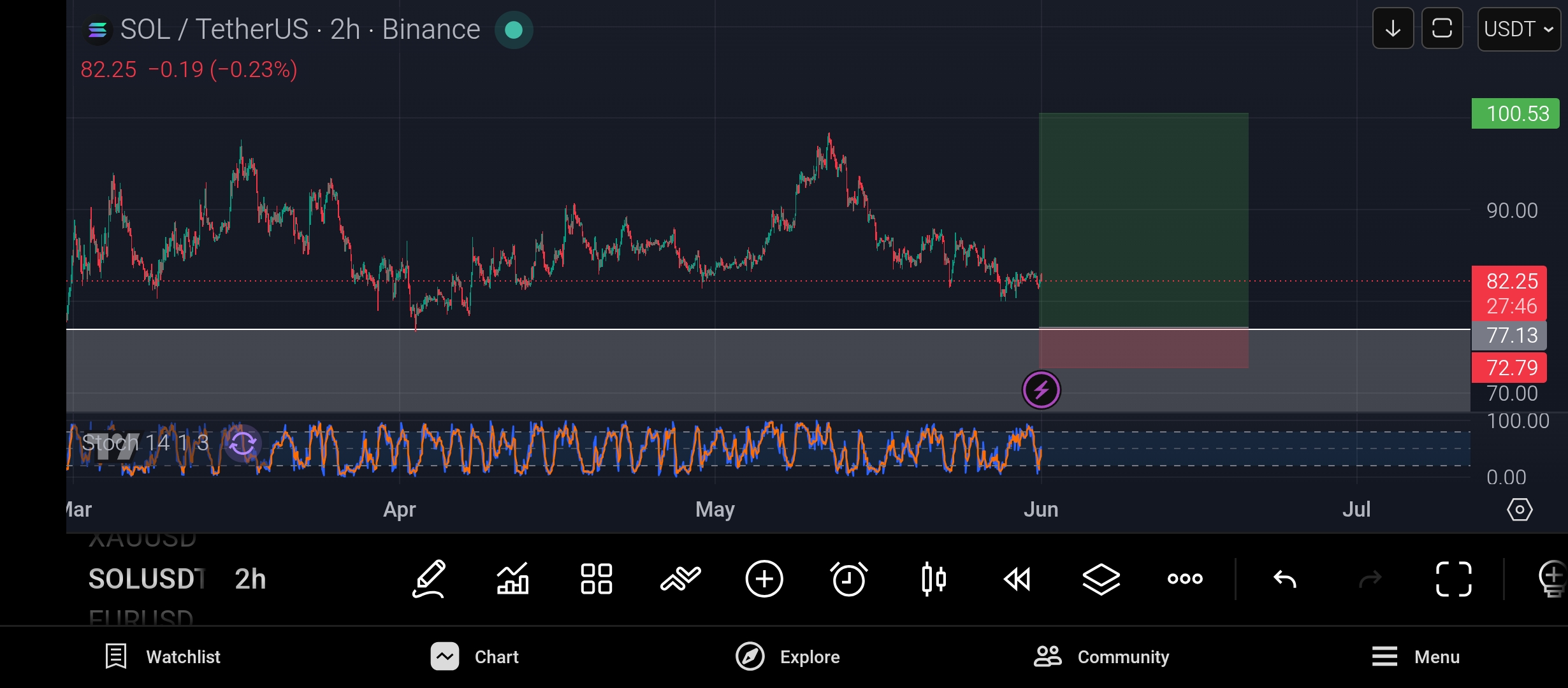Screen dimensions: 1568x688
Task: Open the chart settings hexagon gear icon
Action: 1520,510
